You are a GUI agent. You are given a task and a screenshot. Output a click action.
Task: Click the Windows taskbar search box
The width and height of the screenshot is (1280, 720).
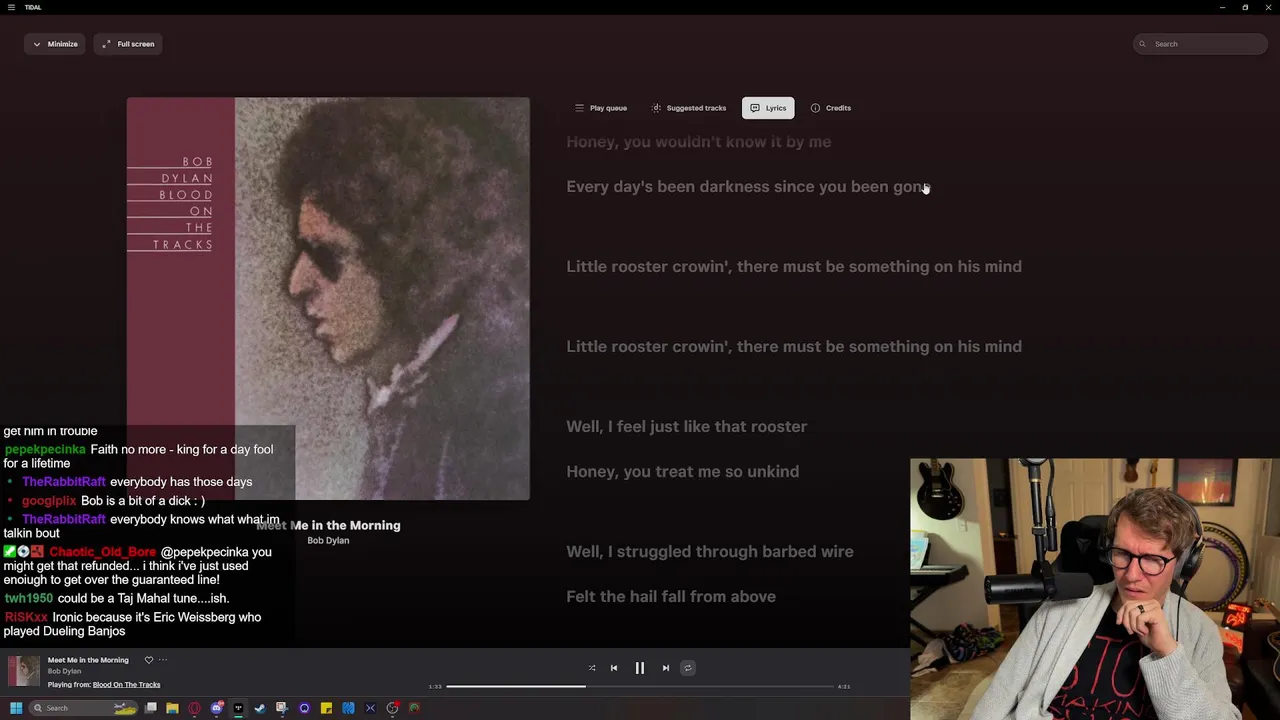[x=83, y=708]
